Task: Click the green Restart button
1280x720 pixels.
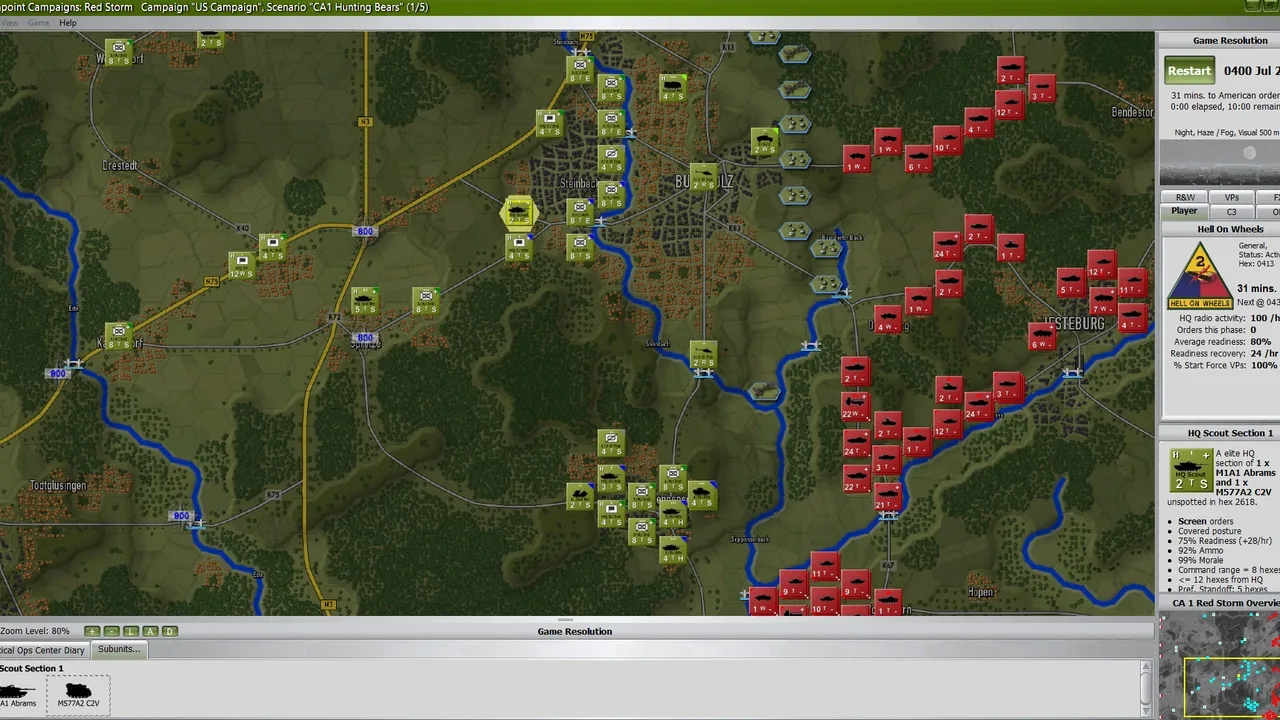Action: coord(1189,70)
